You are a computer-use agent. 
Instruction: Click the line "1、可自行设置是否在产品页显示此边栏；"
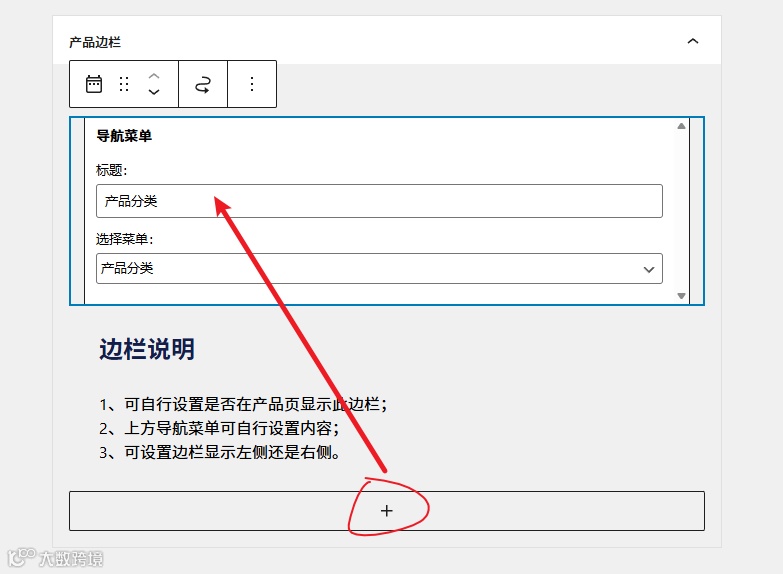[x=243, y=404]
